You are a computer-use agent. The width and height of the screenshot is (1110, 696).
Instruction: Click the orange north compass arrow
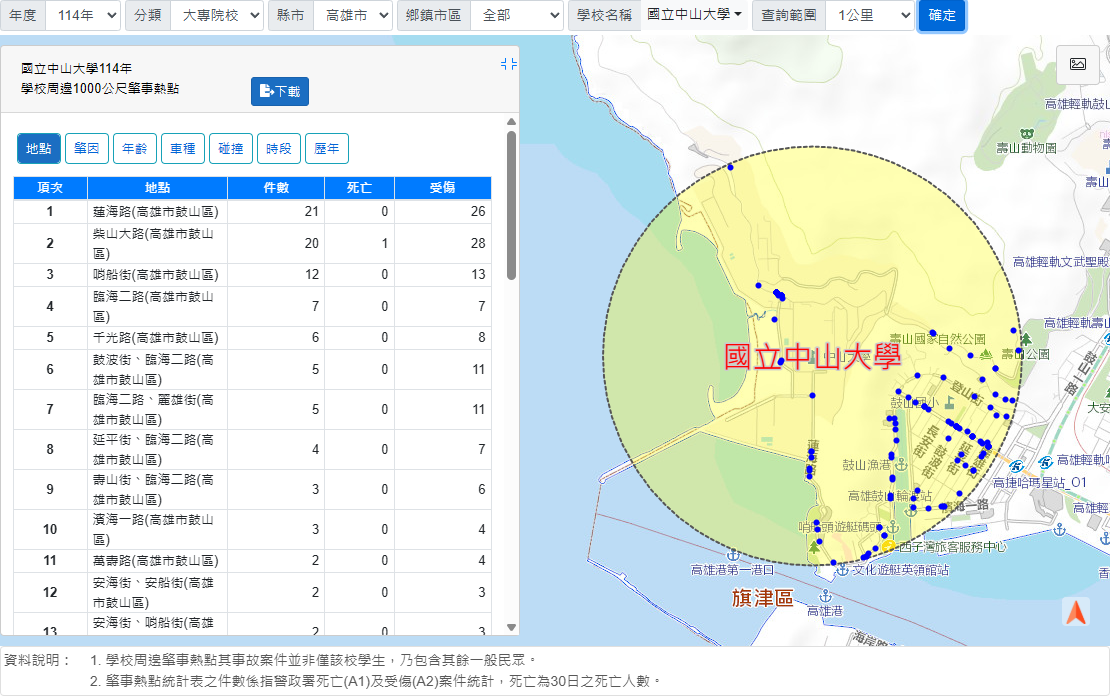(x=1076, y=612)
